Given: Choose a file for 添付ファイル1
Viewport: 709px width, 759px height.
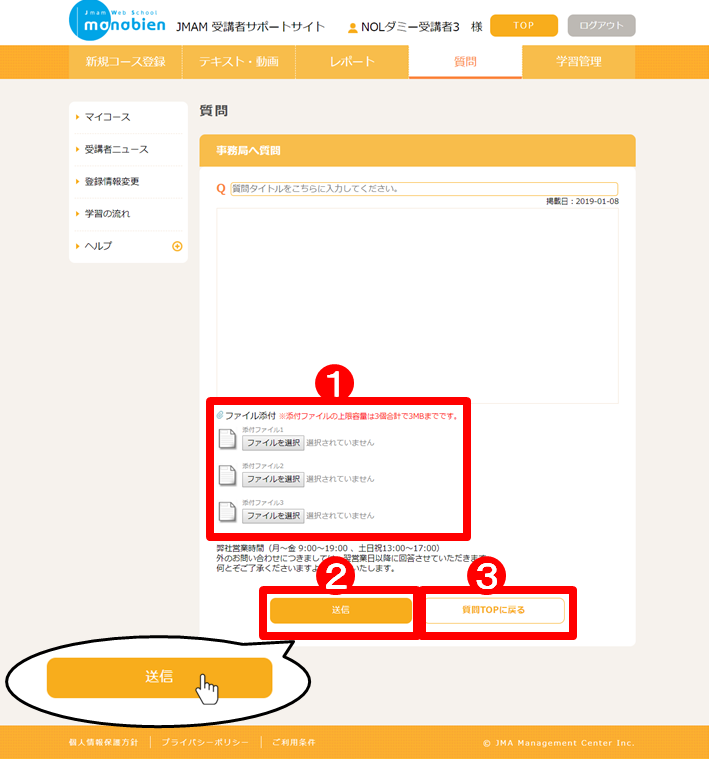Looking at the screenshot, I should [273, 443].
